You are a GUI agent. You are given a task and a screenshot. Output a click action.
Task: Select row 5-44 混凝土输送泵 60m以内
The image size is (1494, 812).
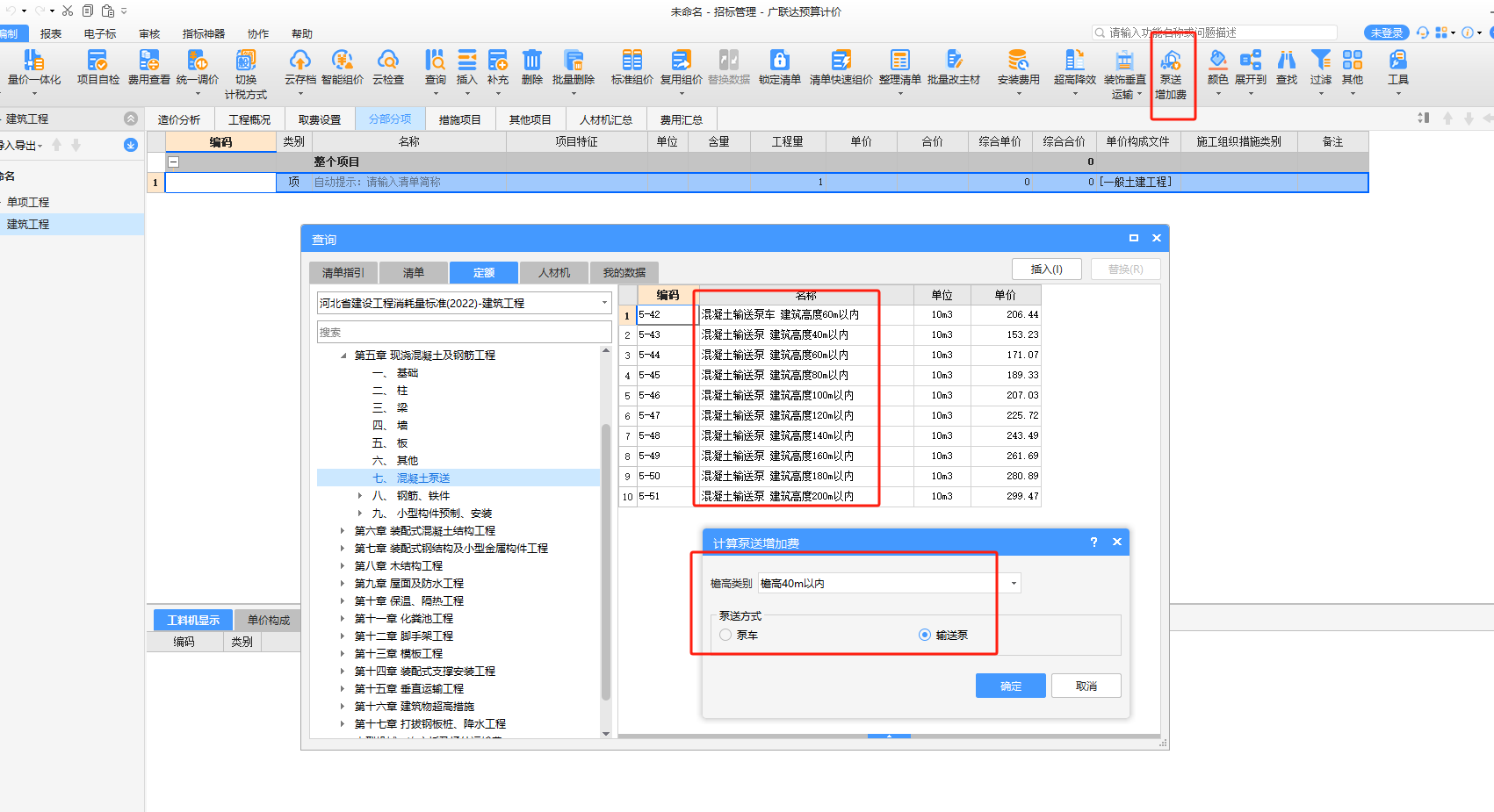(830, 355)
